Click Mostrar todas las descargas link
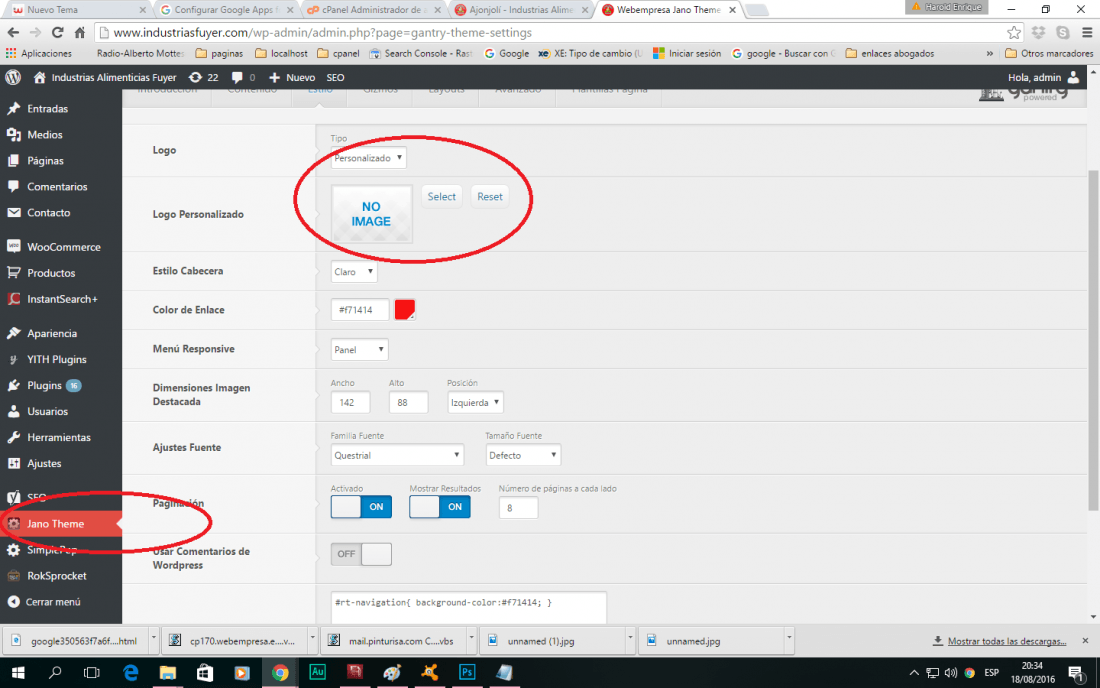1100x688 pixels. coord(1007,641)
